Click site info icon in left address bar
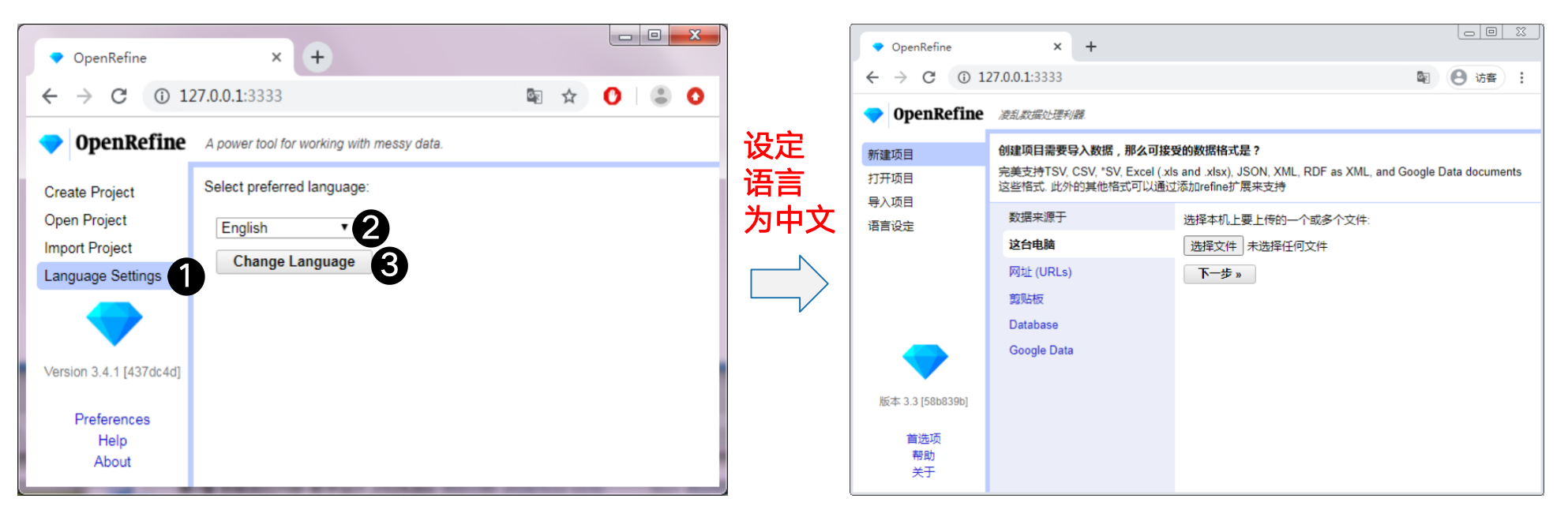 click(162, 96)
